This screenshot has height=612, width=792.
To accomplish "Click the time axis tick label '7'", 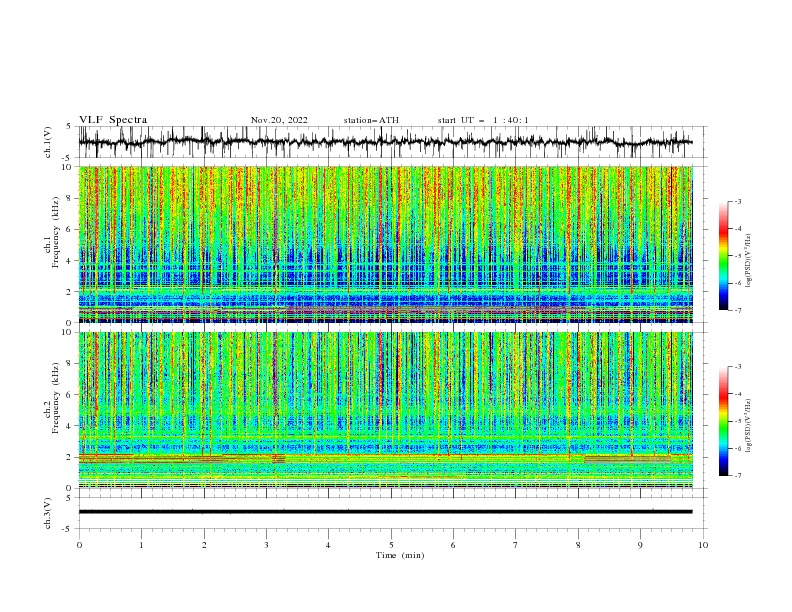I will (516, 545).
